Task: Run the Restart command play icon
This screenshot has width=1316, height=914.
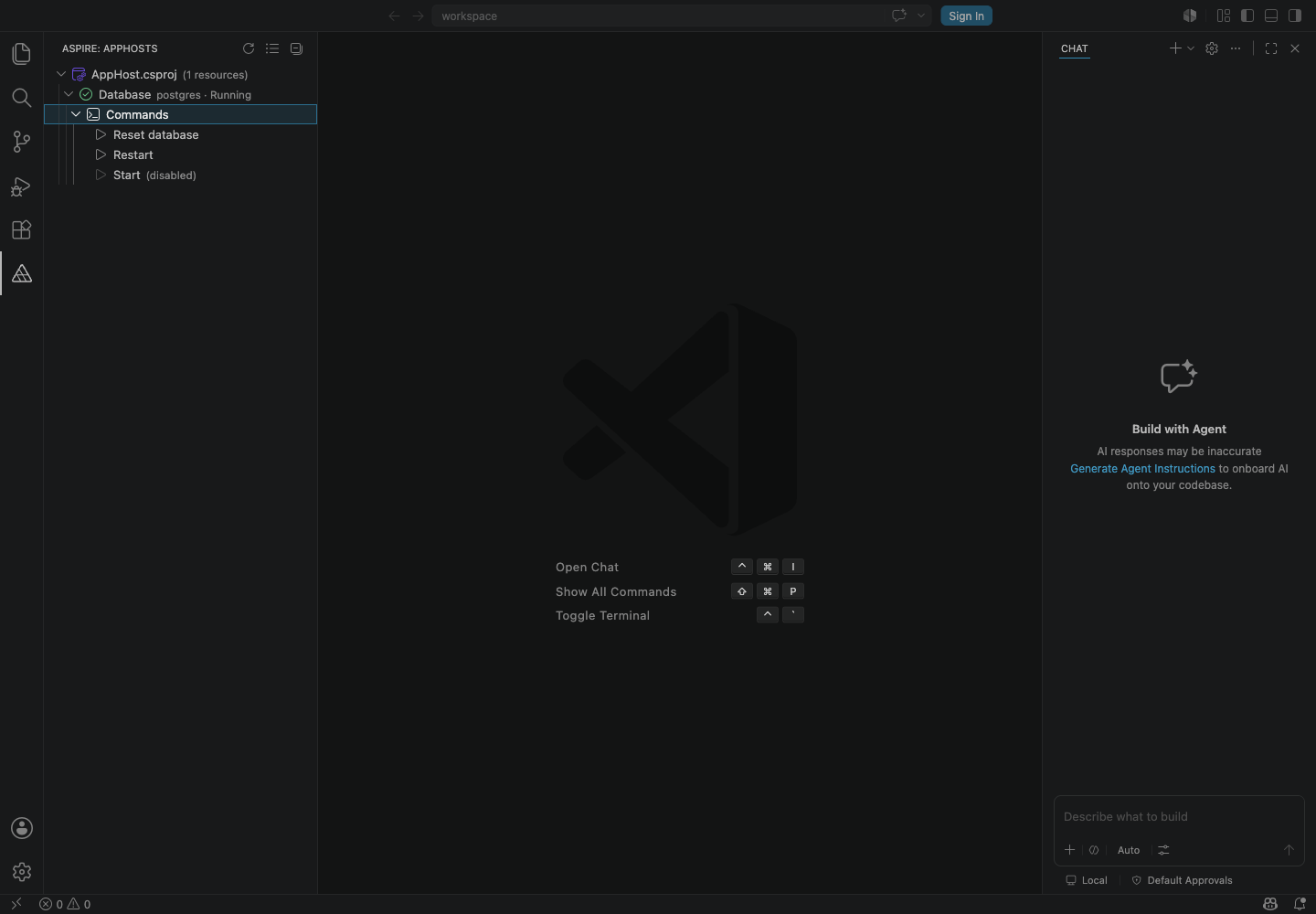Action: pyautogui.click(x=101, y=154)
